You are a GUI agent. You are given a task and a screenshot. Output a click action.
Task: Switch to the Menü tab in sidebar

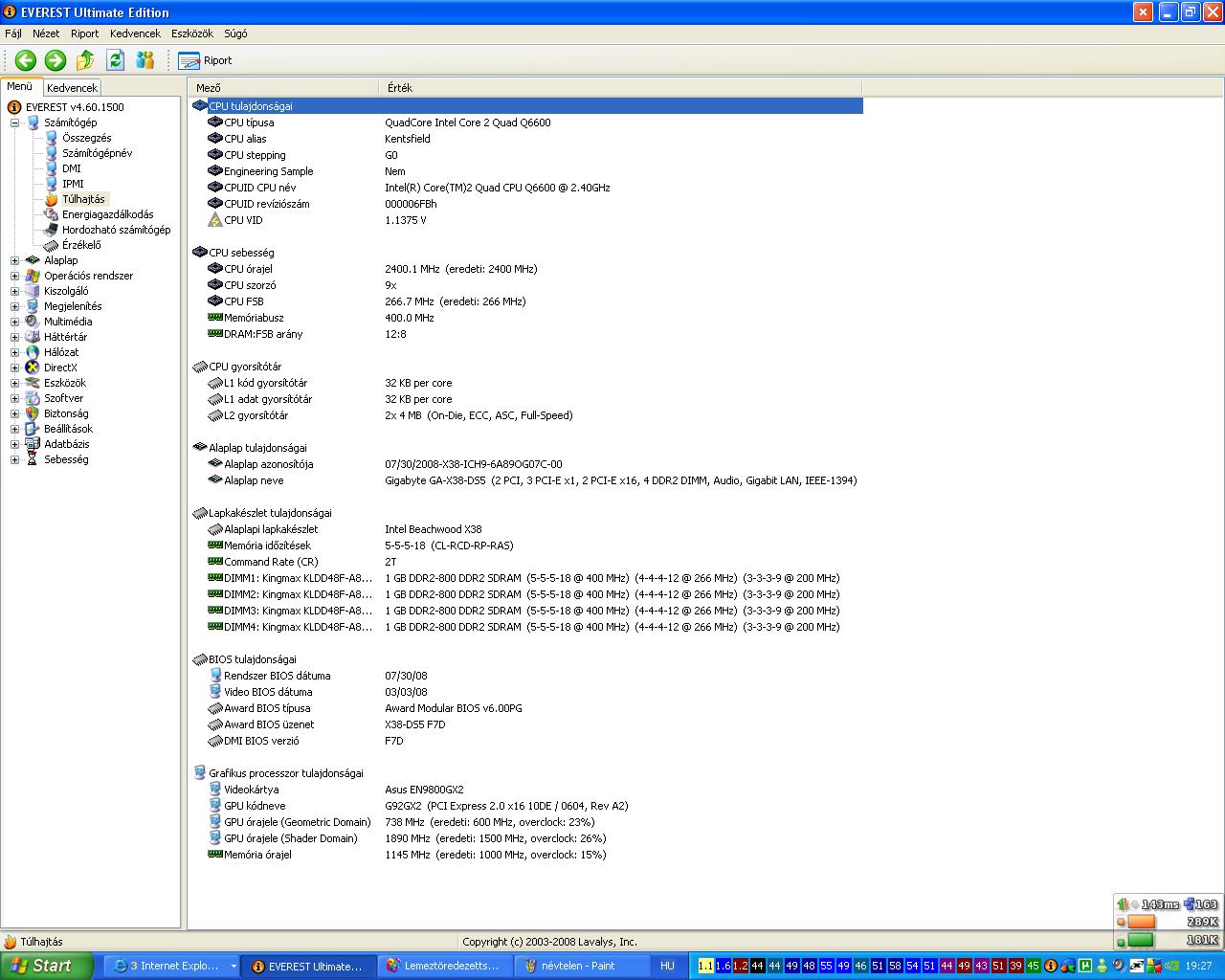(20, 86)
